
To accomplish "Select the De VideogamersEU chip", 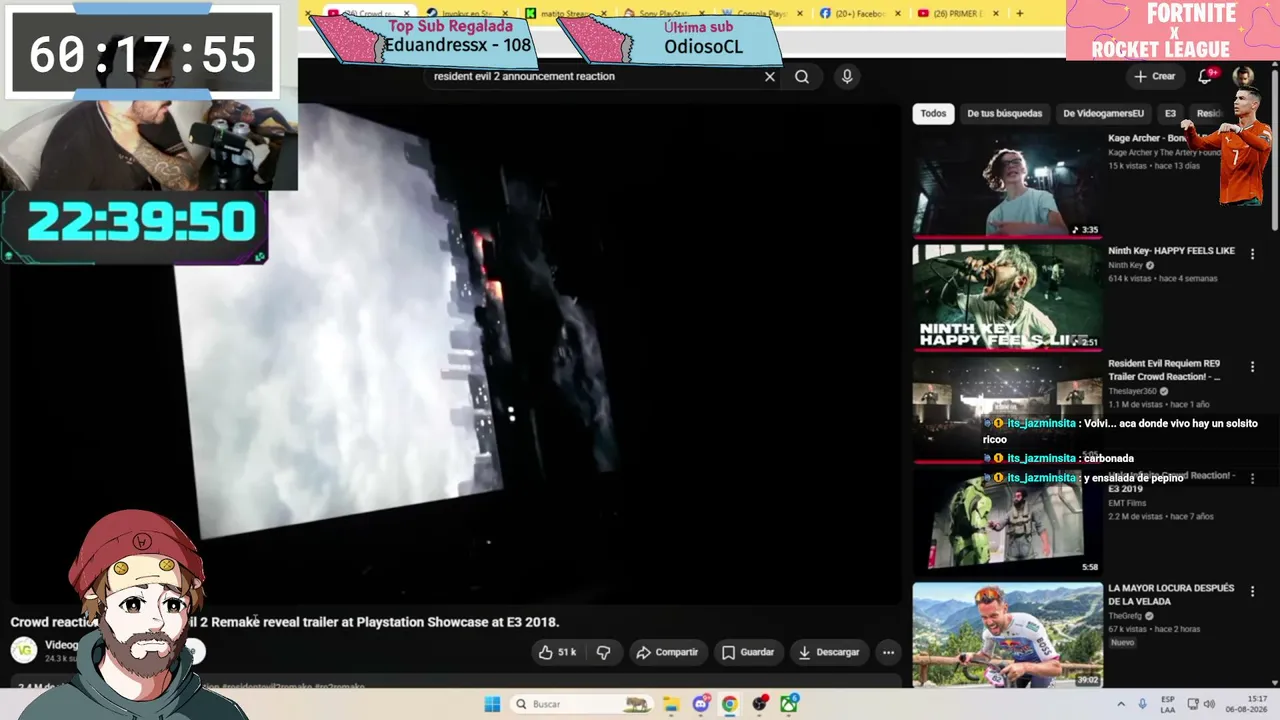I will (x=1103, y=113).
